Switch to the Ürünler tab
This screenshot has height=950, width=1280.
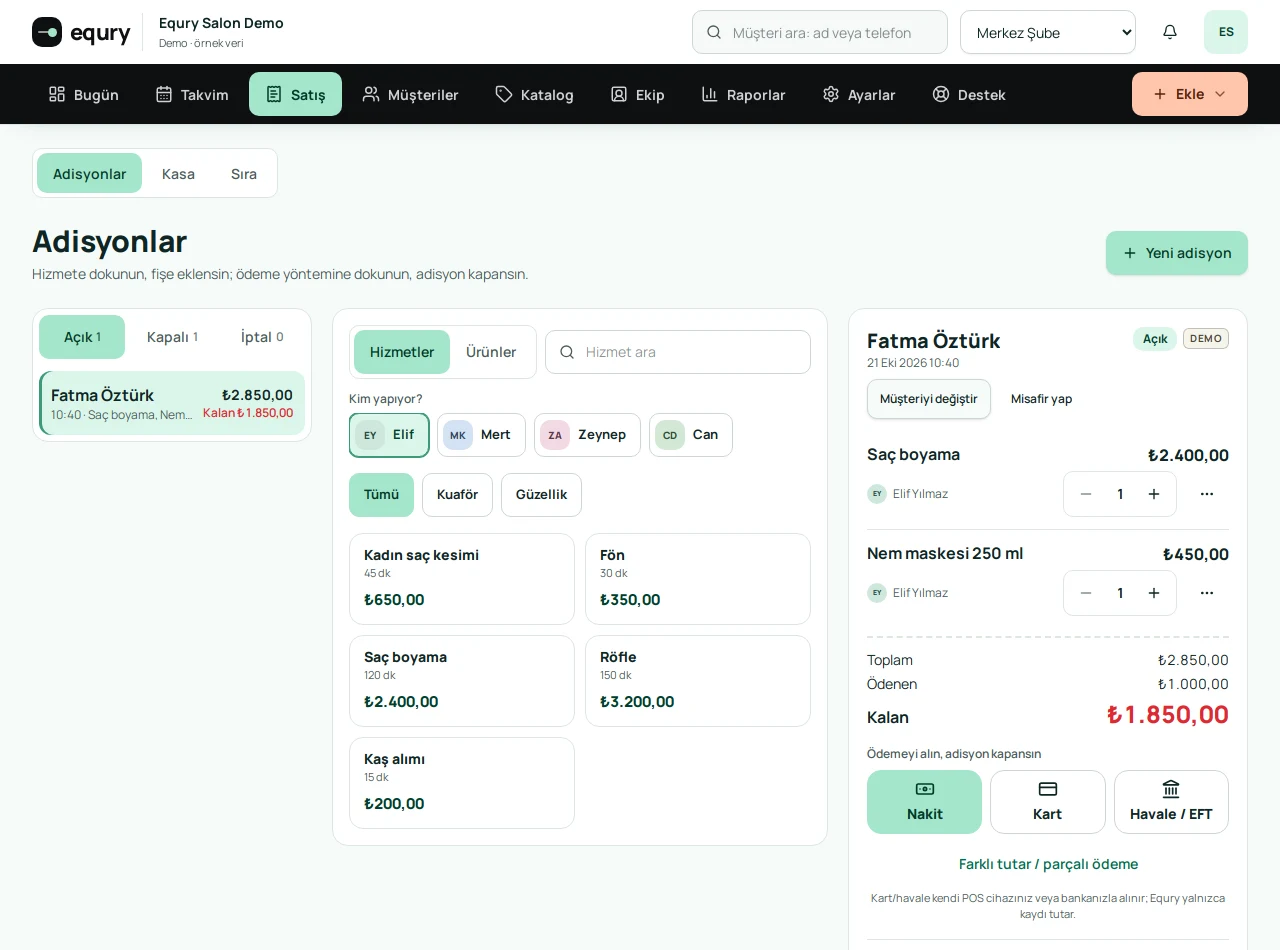[491, 352]
